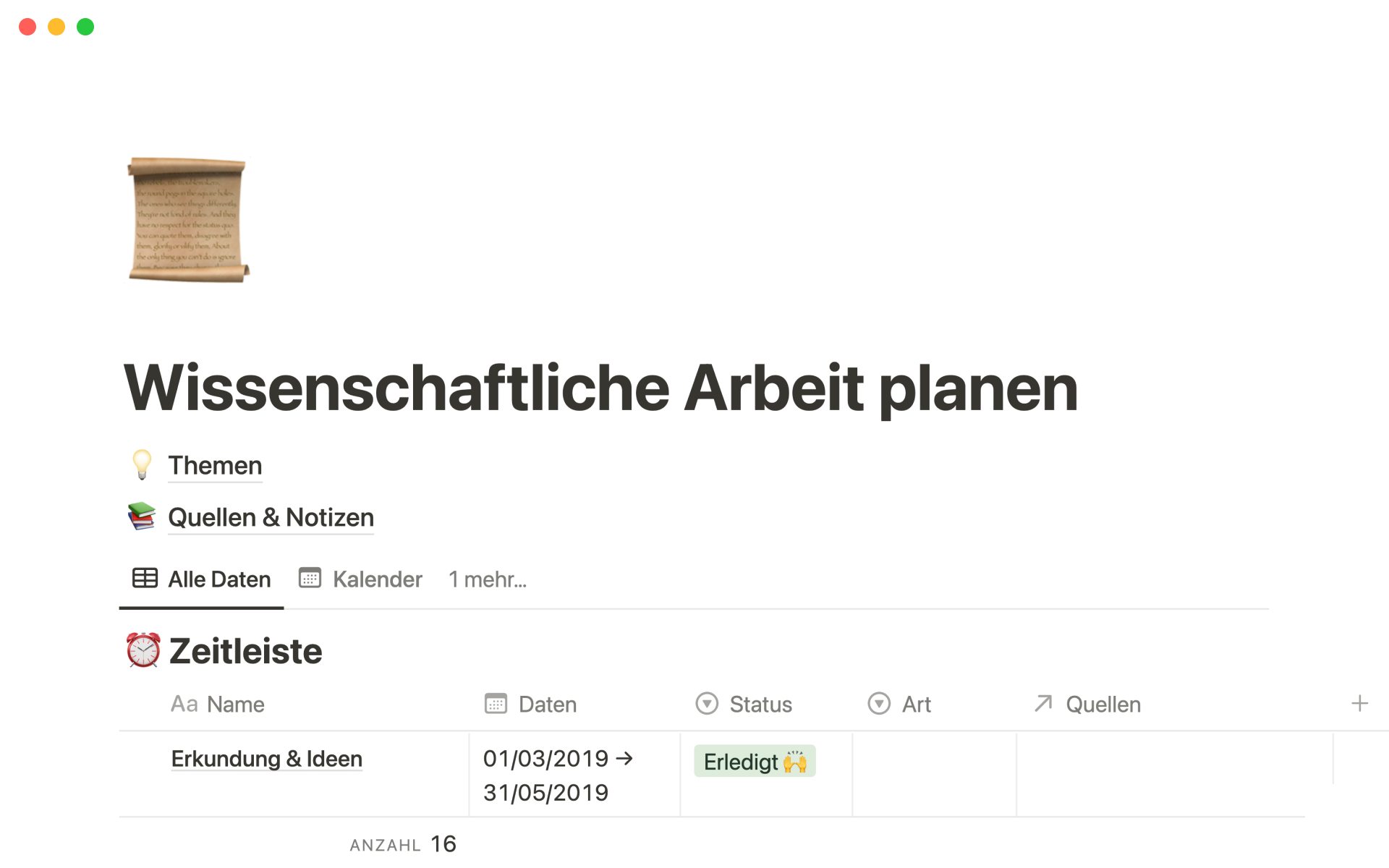Viewport: 1389px width, 868px height.
Task: Click the lightbulb icon beside Themen
Action: (142, 464)
